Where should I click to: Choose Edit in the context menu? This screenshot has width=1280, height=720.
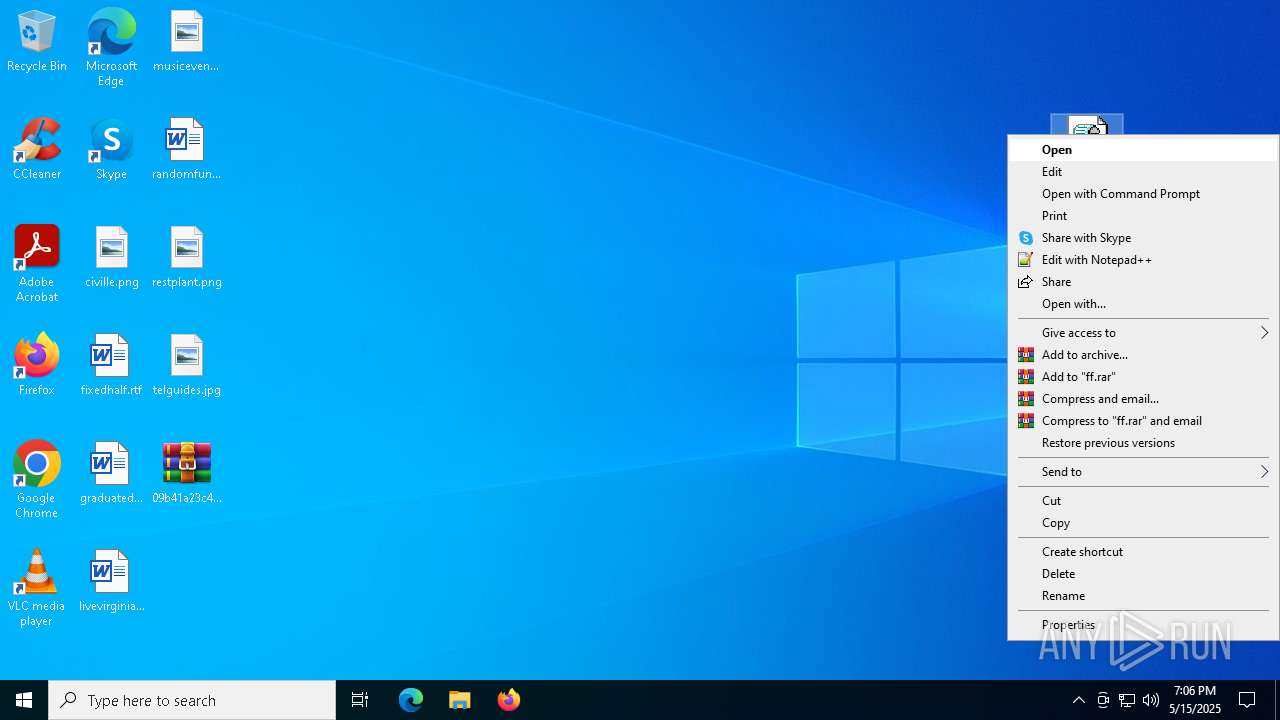pos(1143,172)
